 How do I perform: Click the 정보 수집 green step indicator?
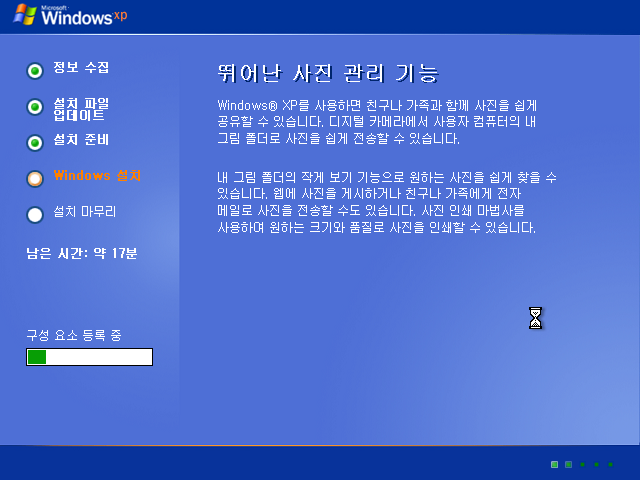pos(35,71)
